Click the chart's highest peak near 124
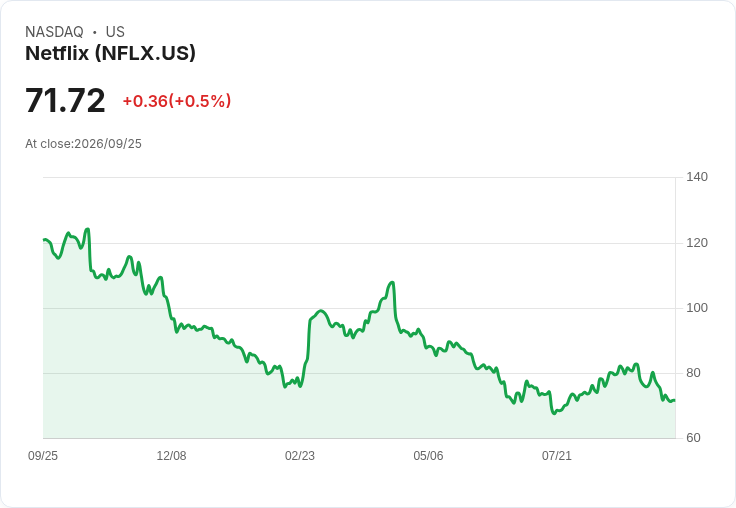The width and height of the screenshot is (736, 508). pyautogui.click(x=87, y=229)
